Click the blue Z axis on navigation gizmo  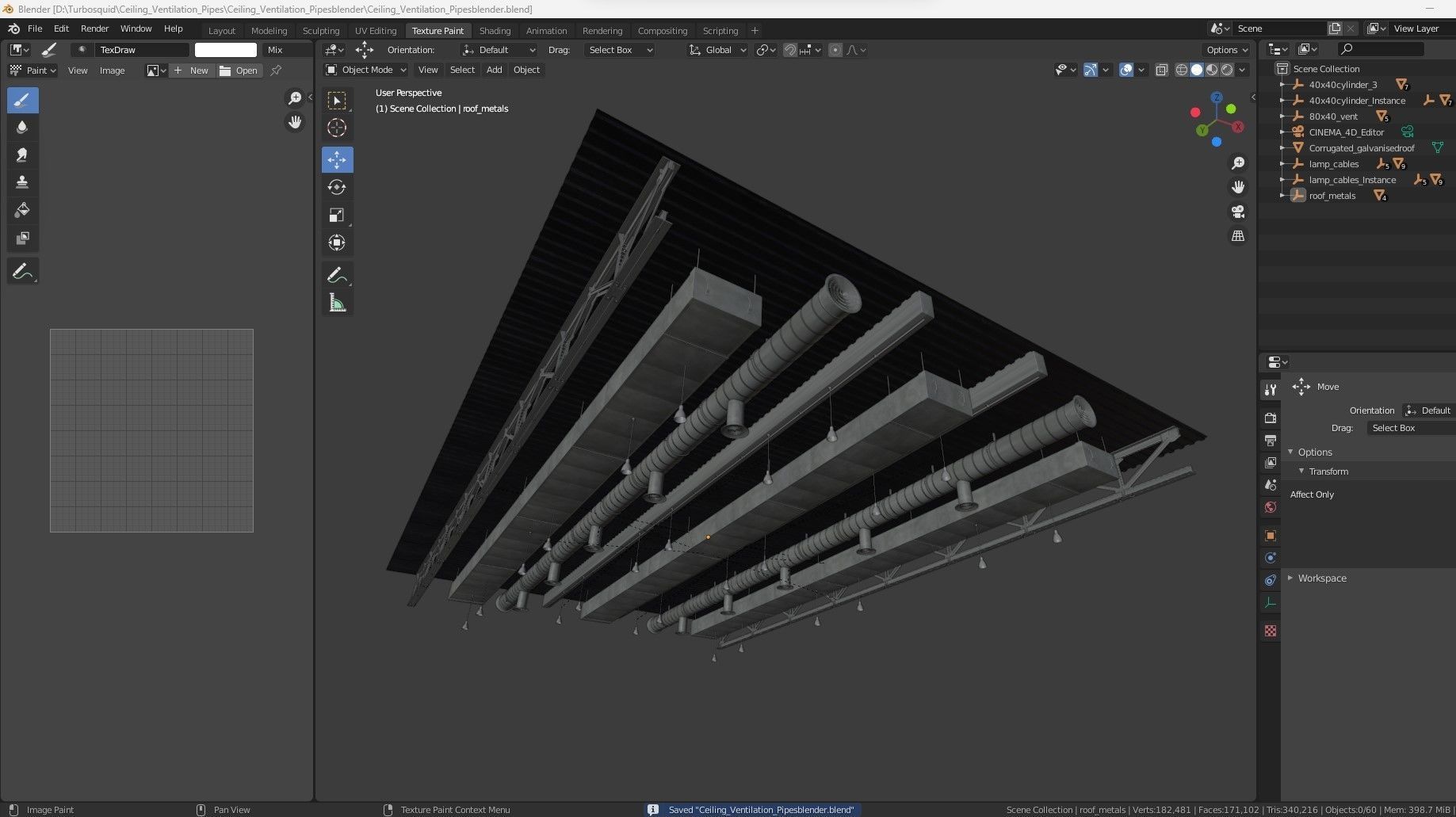1217,98
